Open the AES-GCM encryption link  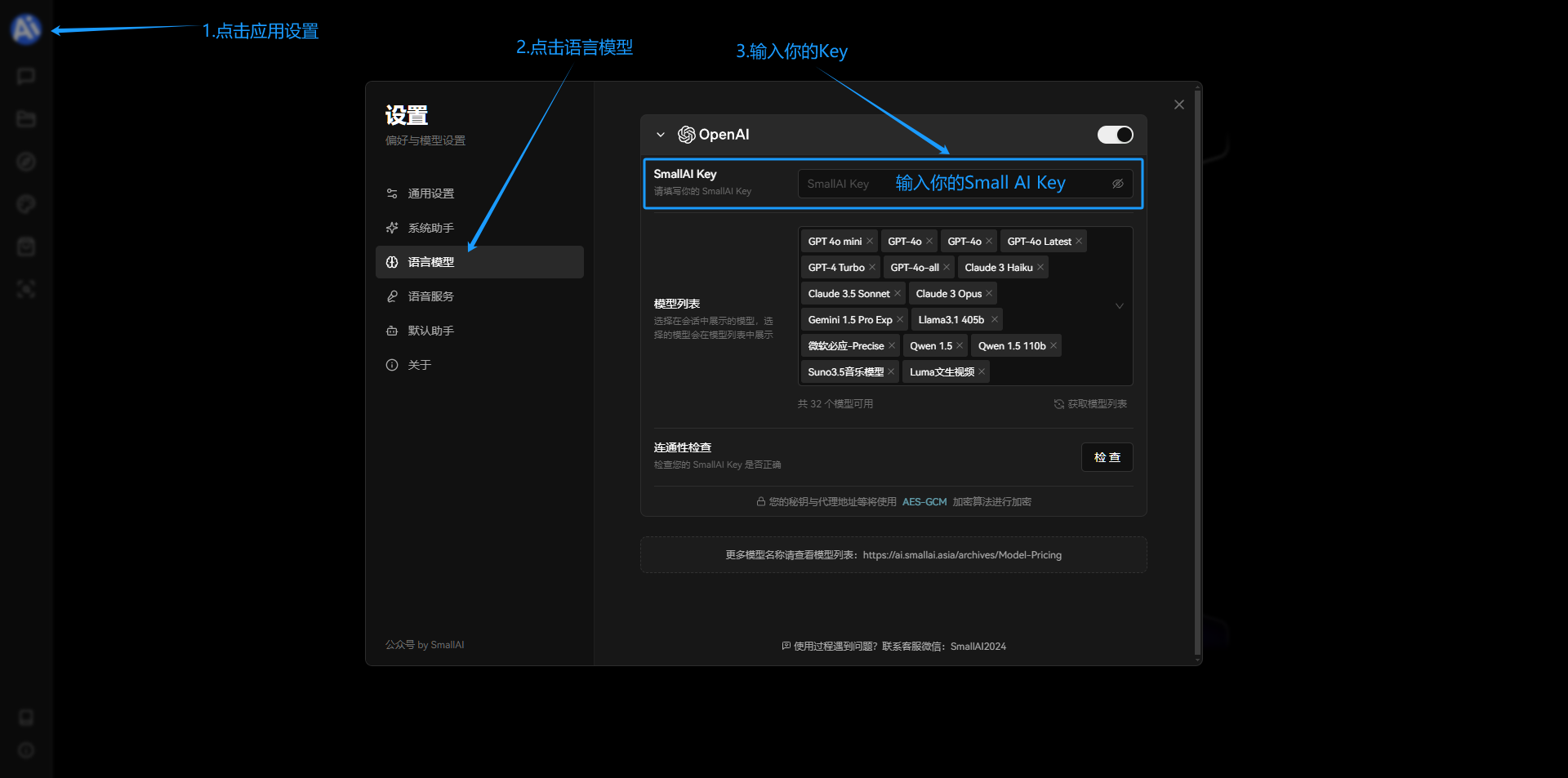point(924,502)
